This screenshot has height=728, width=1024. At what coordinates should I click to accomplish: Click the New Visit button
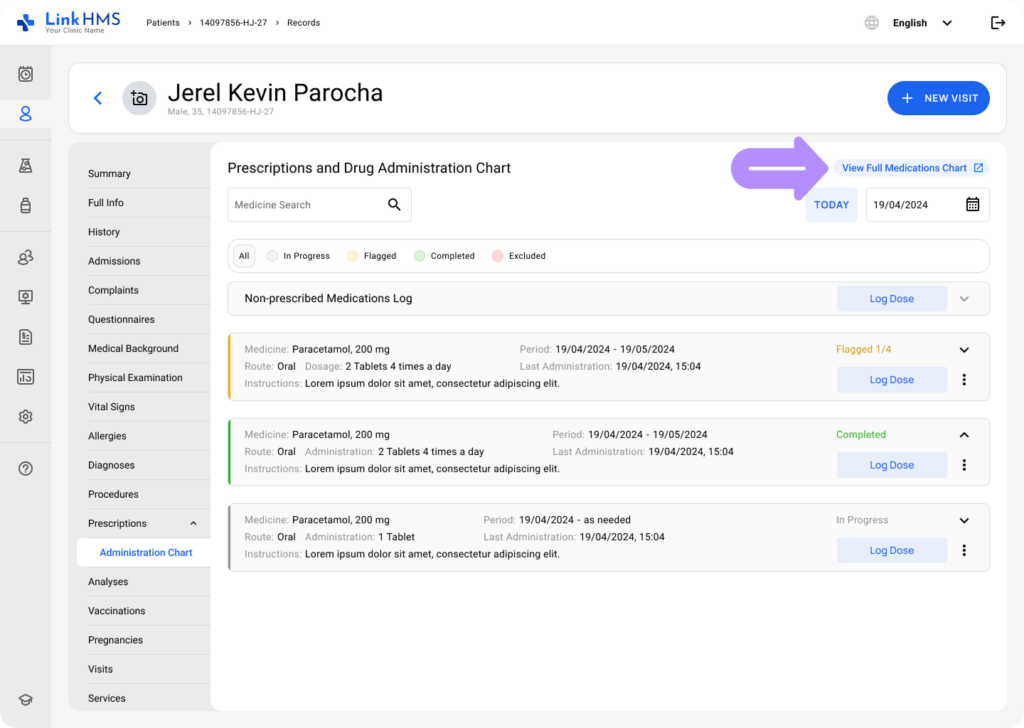coord(938,98)
